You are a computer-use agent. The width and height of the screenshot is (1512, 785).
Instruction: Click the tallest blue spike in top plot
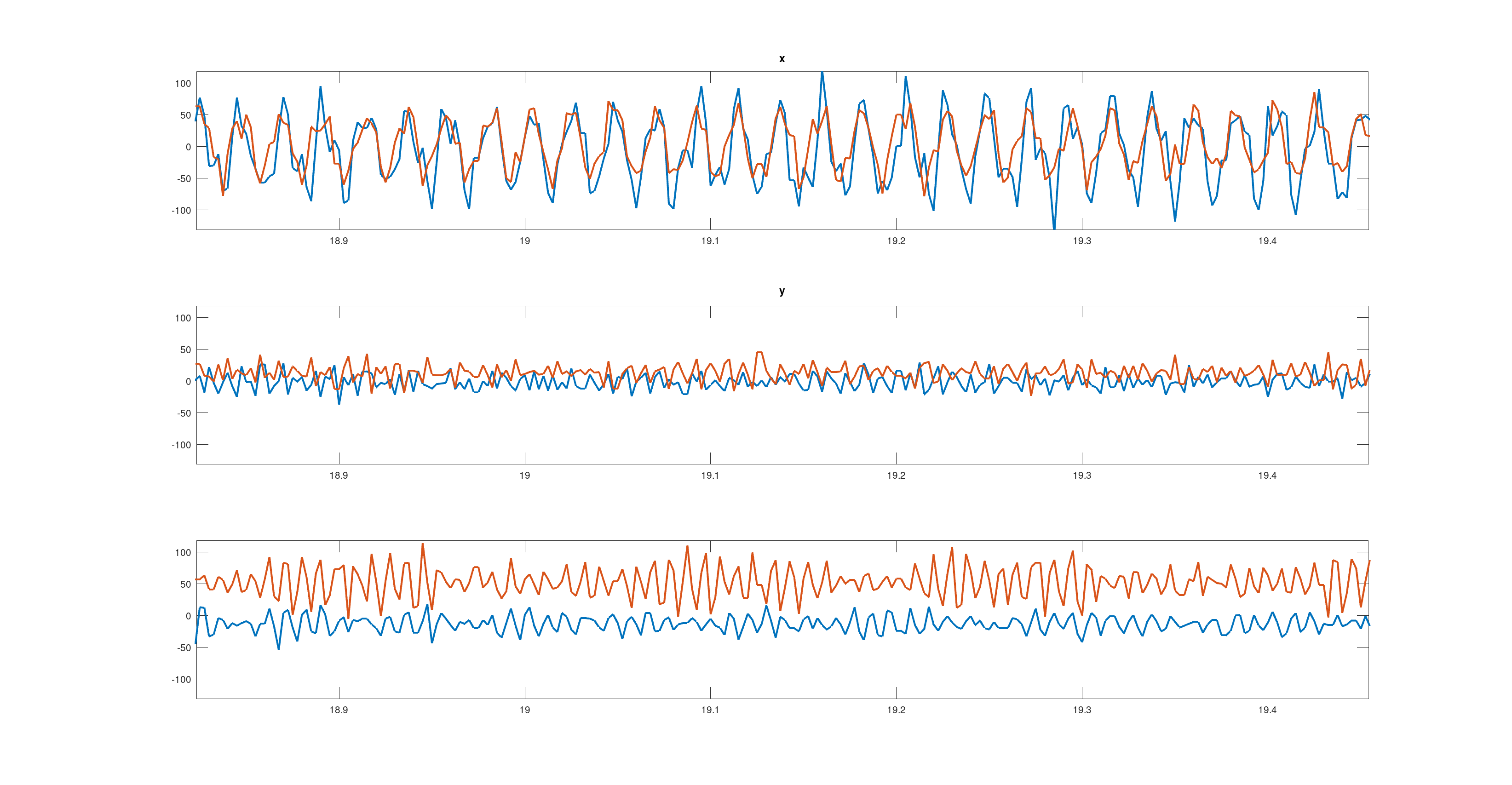[x=822, y=73]
